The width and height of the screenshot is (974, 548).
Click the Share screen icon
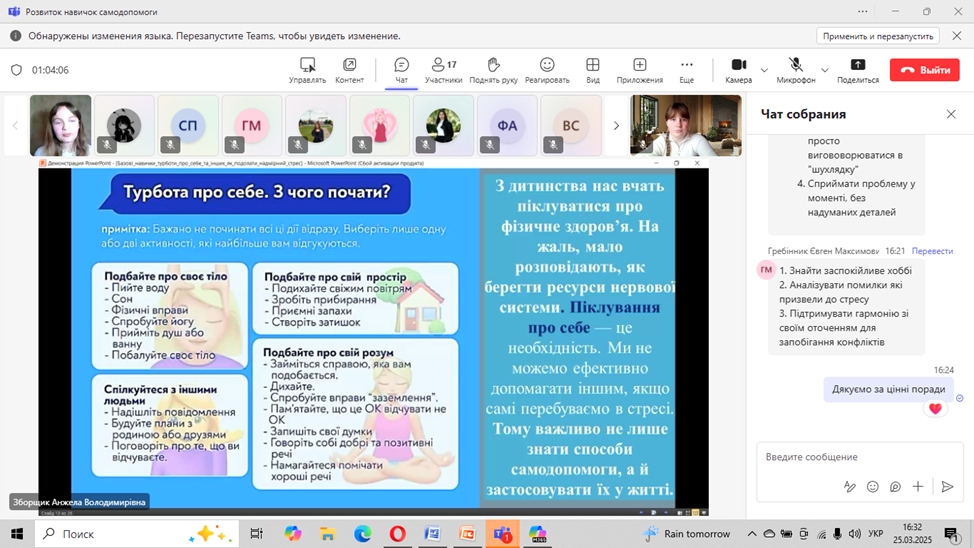click(x=857, y=66)
